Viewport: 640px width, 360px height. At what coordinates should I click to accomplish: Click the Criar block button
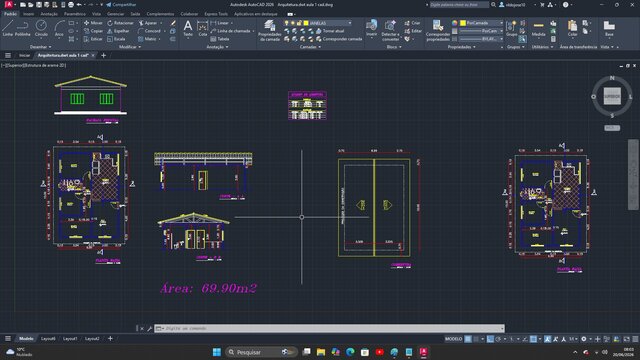[x=412, y=23]
